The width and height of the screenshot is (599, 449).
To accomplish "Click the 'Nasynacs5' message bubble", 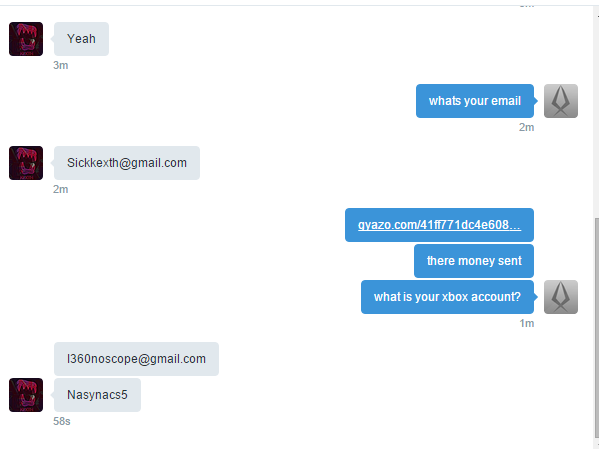I will pos(97,395).
